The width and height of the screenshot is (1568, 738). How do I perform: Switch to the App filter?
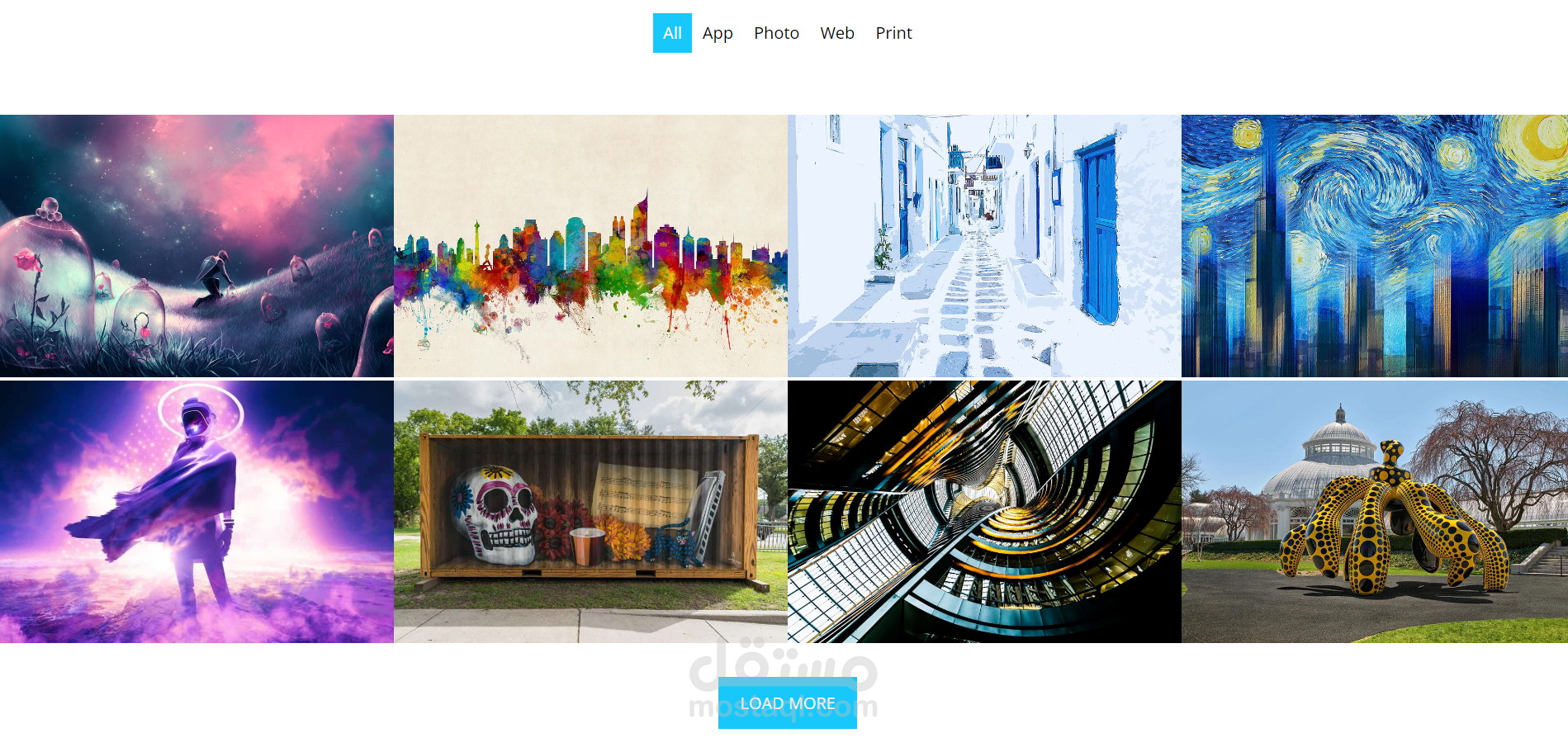pos(718,33)
